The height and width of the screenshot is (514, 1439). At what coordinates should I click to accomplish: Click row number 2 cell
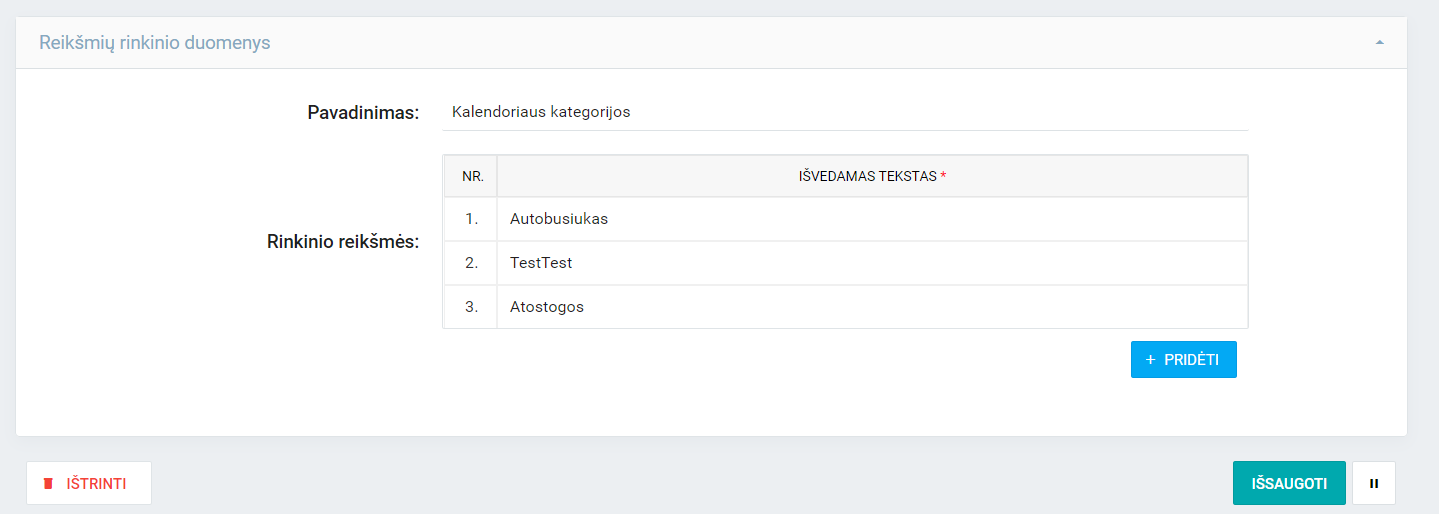472,263
